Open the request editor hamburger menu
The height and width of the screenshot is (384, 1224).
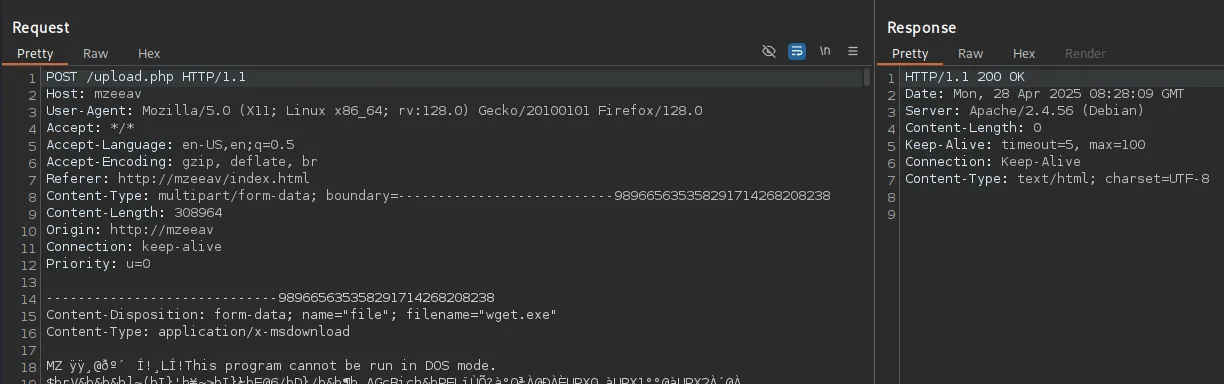click(853, 51)
